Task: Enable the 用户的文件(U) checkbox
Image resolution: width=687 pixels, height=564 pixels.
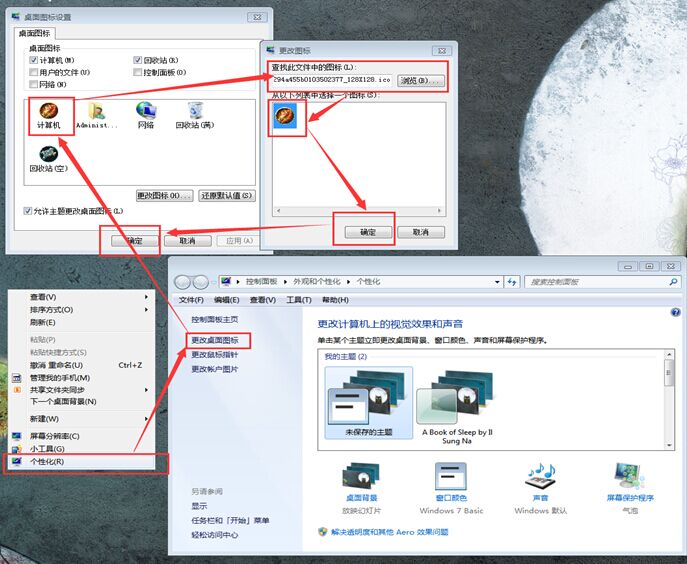Action: 33,72
